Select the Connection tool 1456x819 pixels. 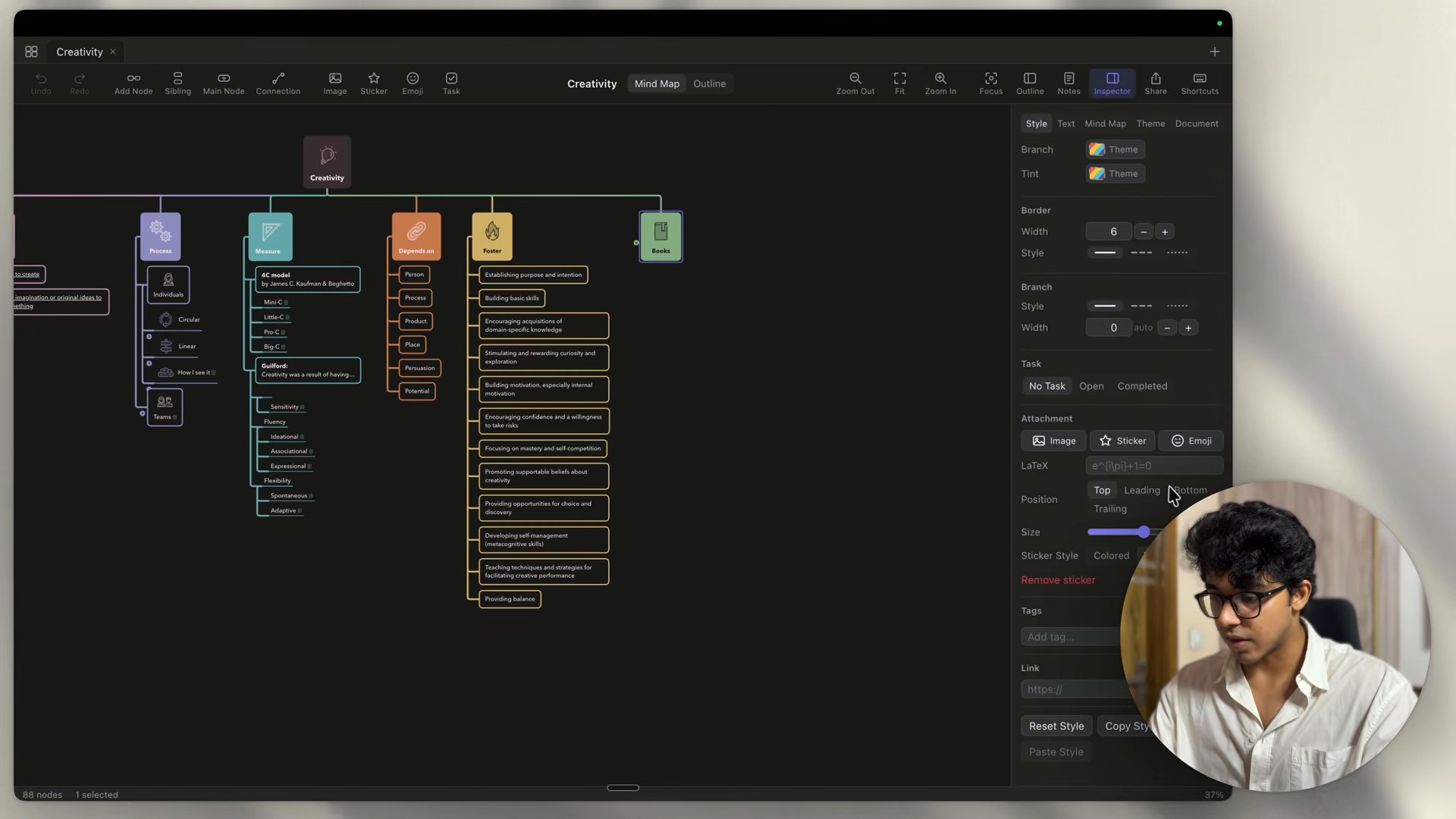tap(278, 83)
